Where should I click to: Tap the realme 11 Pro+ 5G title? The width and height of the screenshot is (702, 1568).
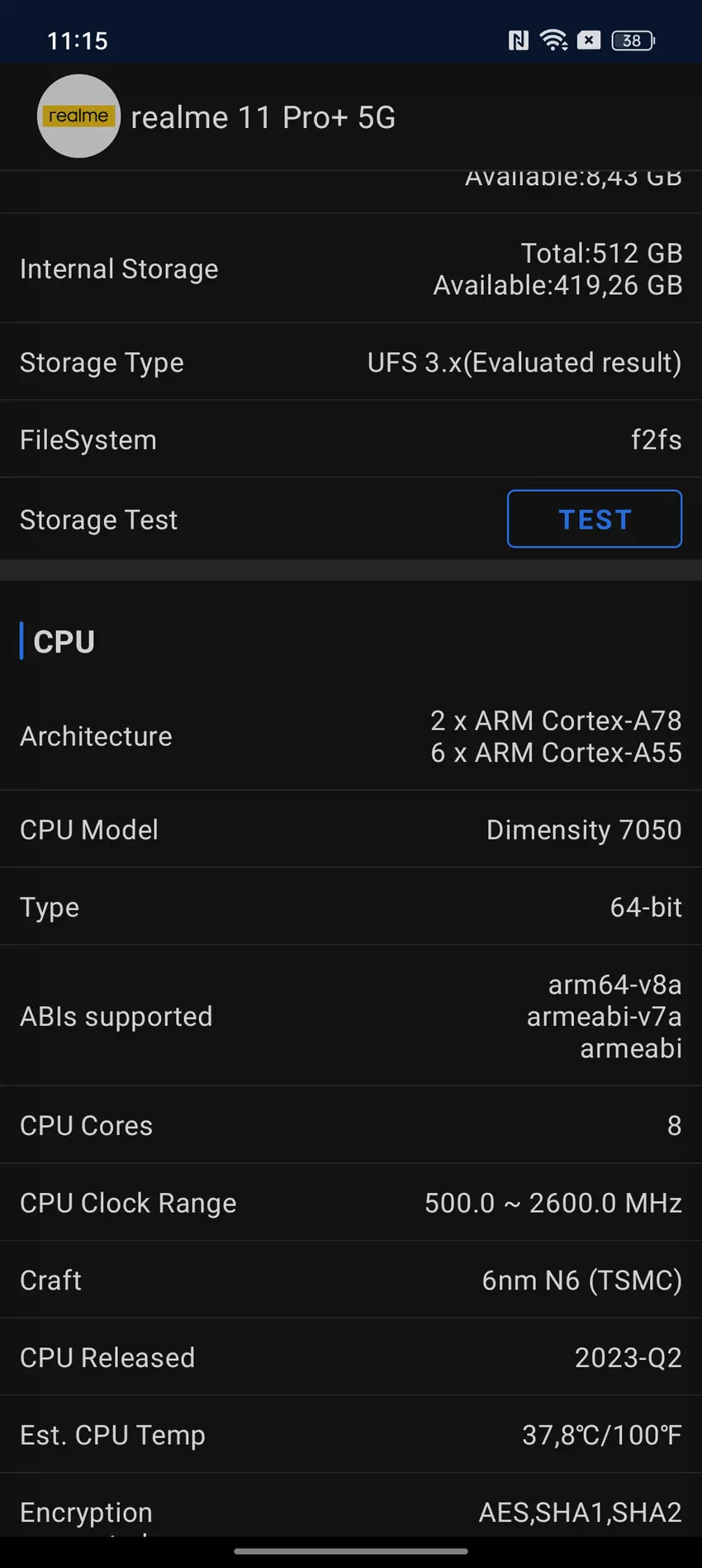coord(263,118)
